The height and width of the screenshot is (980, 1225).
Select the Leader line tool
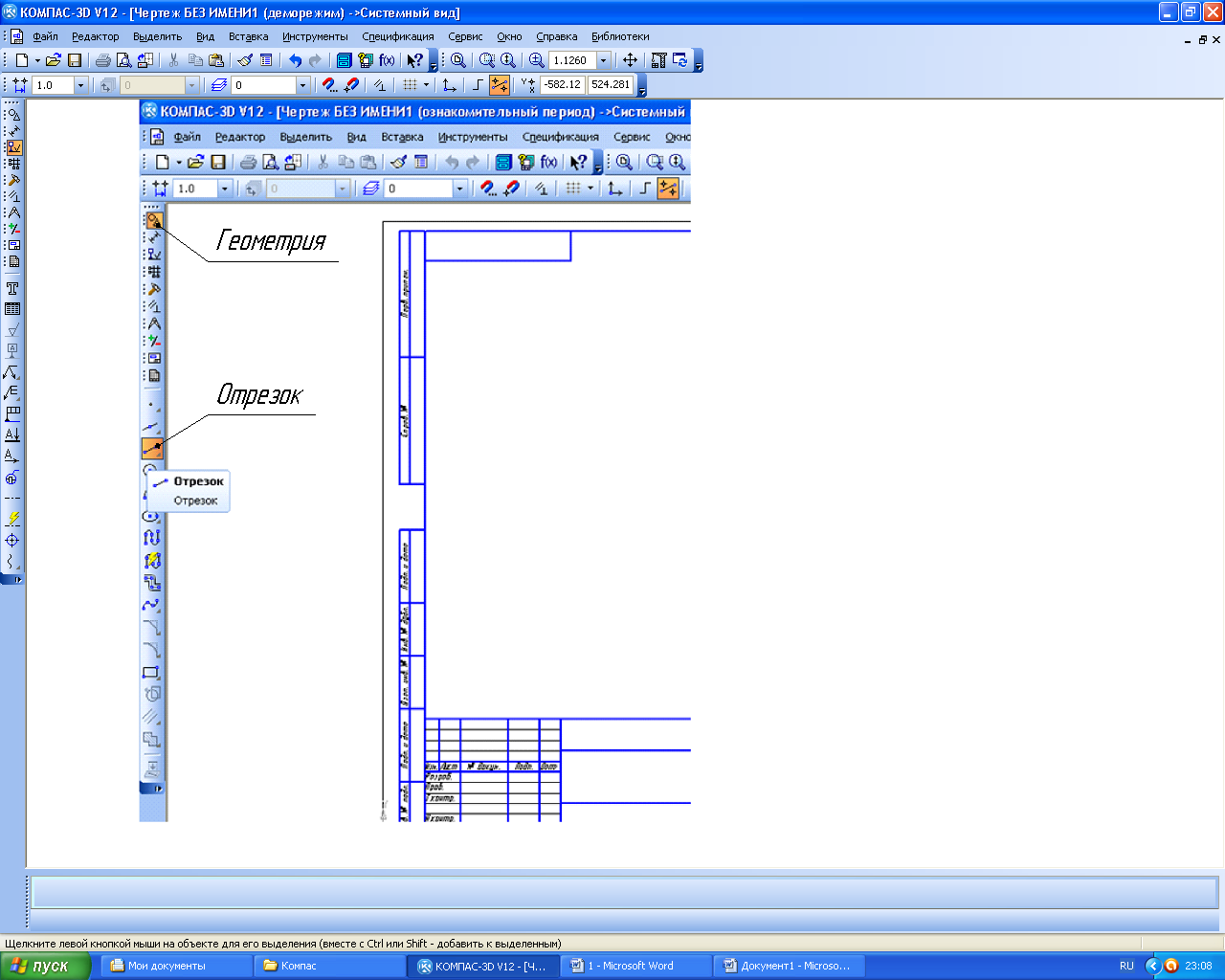(12, 372)
